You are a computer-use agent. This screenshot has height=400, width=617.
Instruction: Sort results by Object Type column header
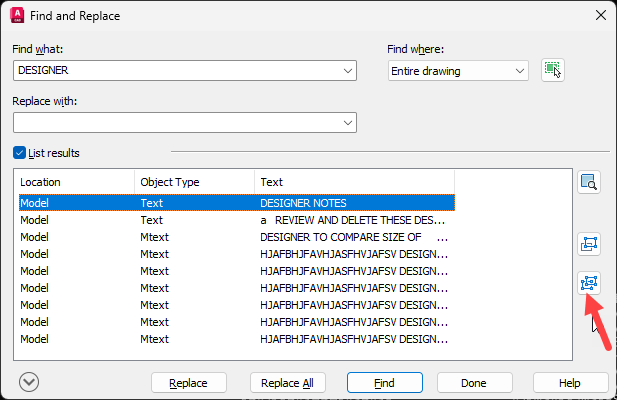pyautogui.click(x=194, y=182)
